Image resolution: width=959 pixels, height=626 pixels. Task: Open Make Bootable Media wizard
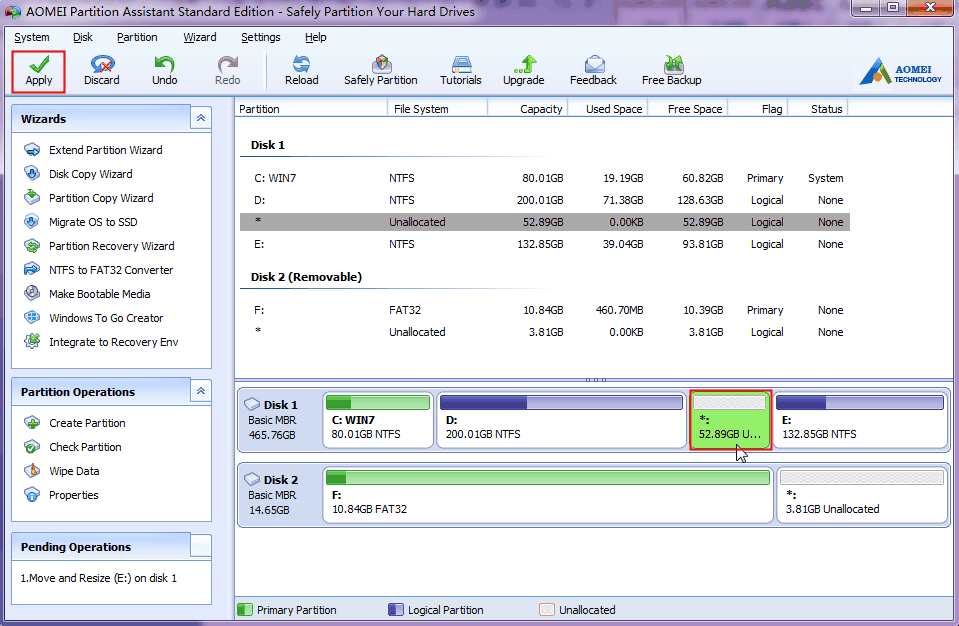99,294
